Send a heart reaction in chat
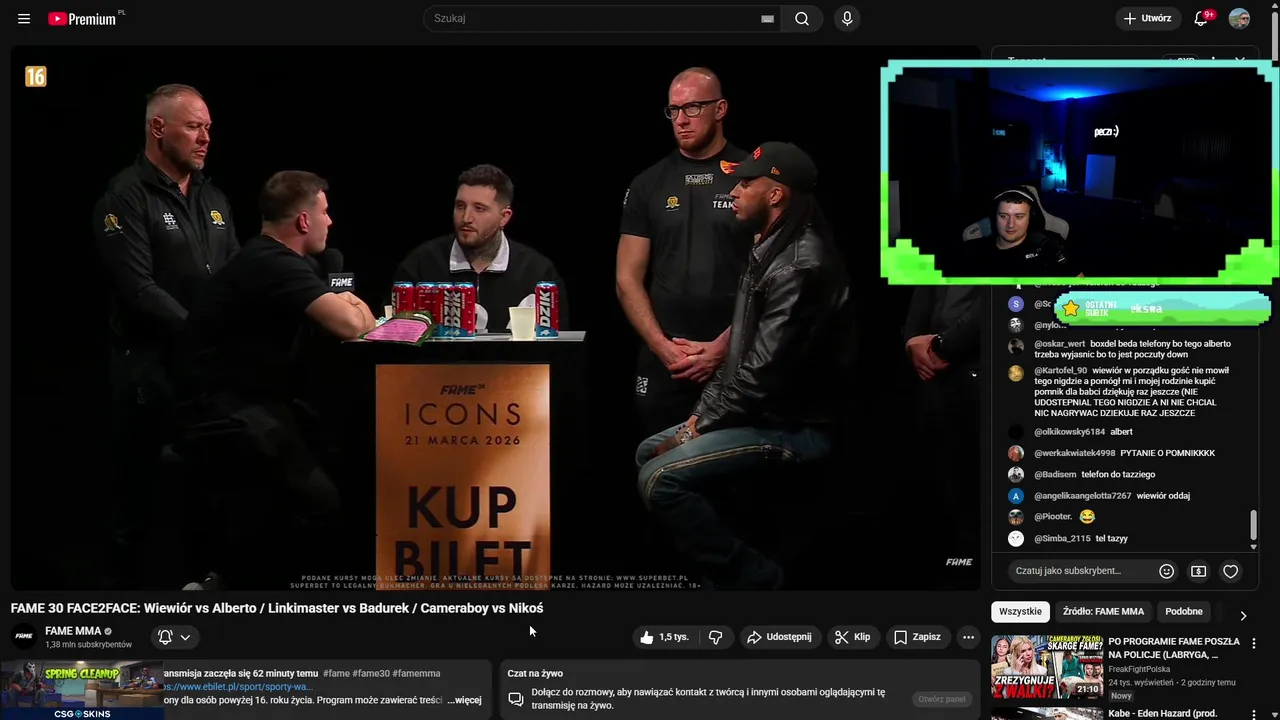 (x=1231, y=571)
